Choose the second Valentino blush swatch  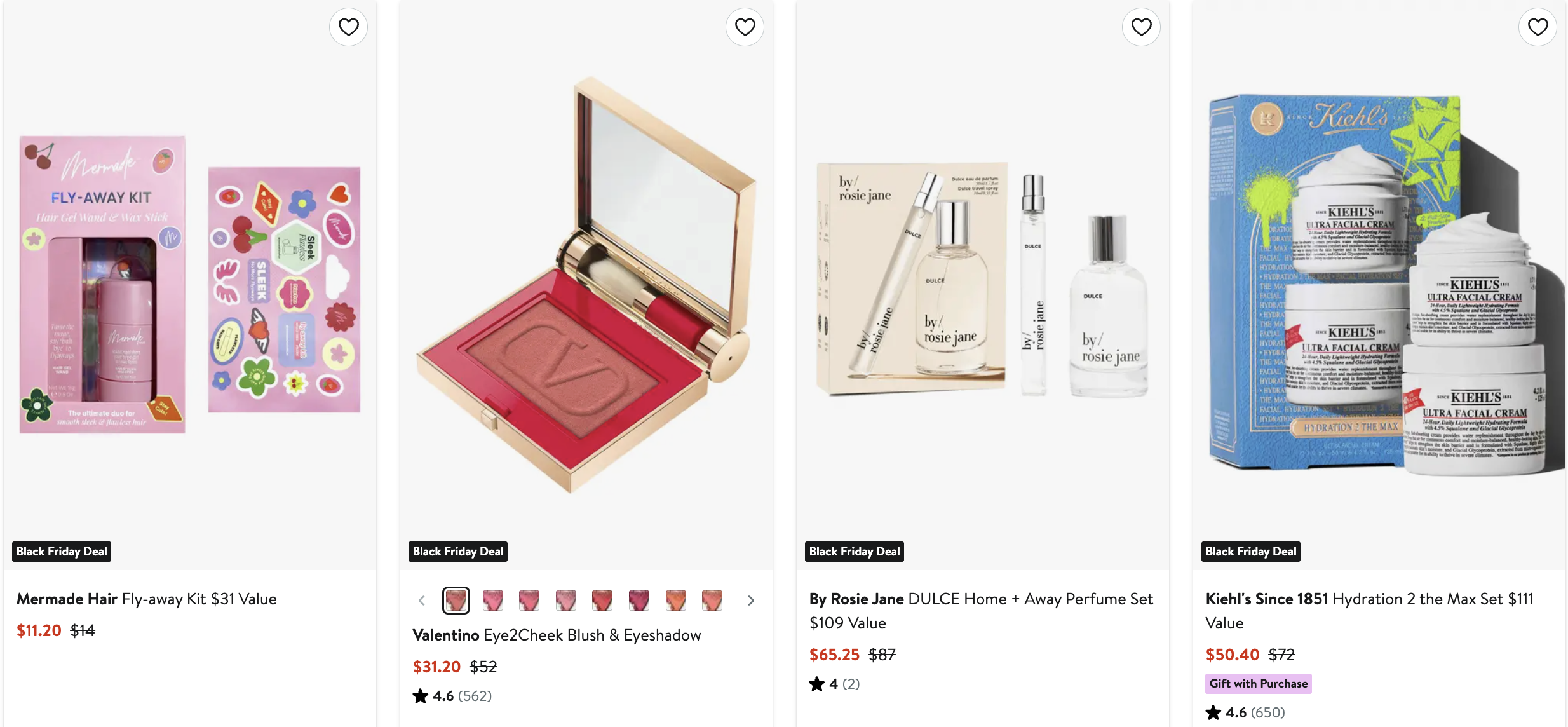point(493,601)
